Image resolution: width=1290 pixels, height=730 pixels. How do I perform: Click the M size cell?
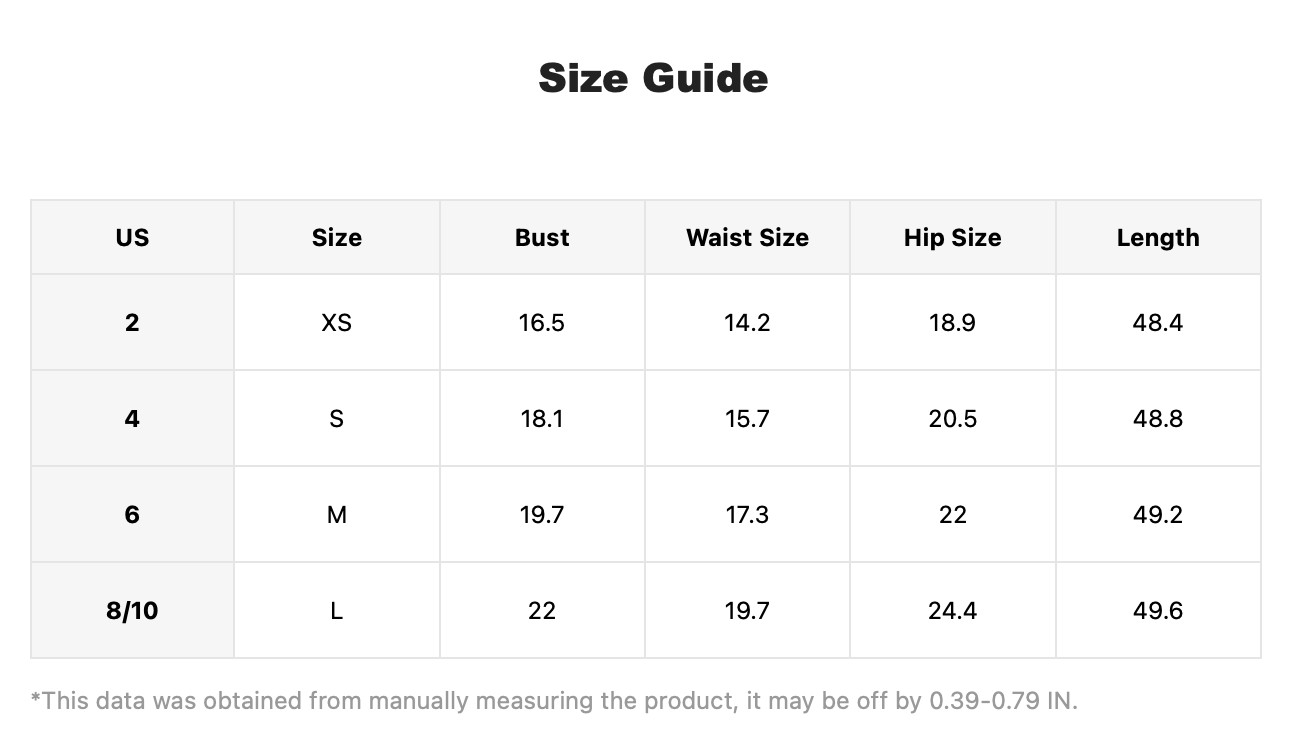pos(337,515)
